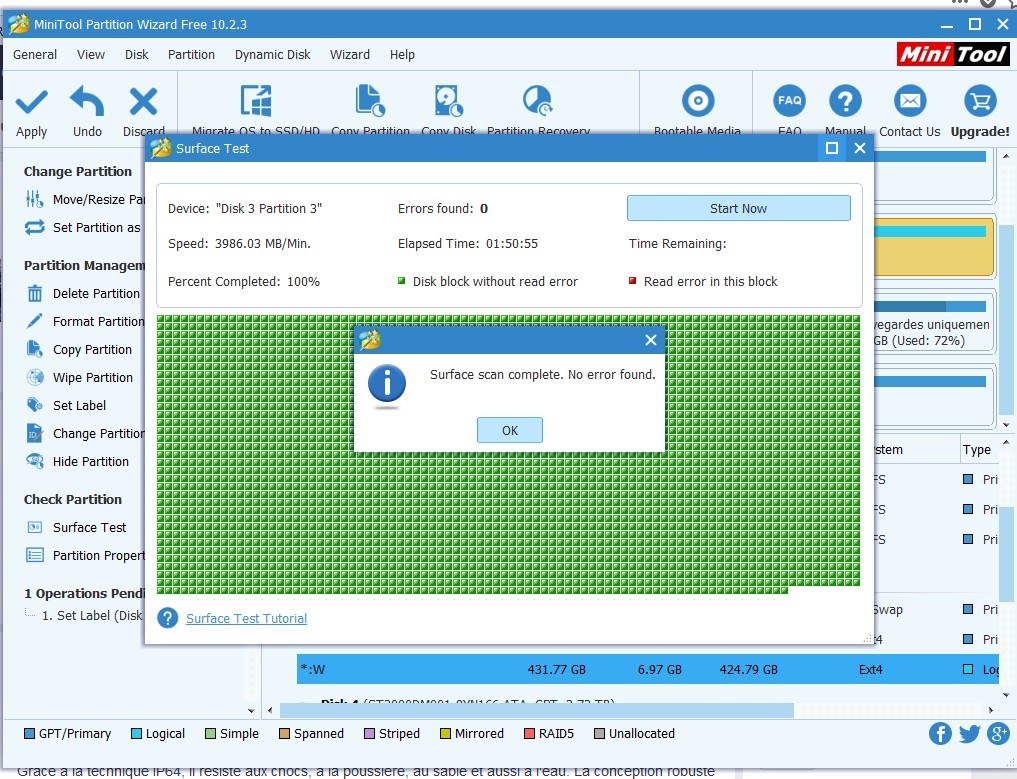Click the MiniTool logo
Screen dimensions: 1017x779
click(x=953, y=54)
